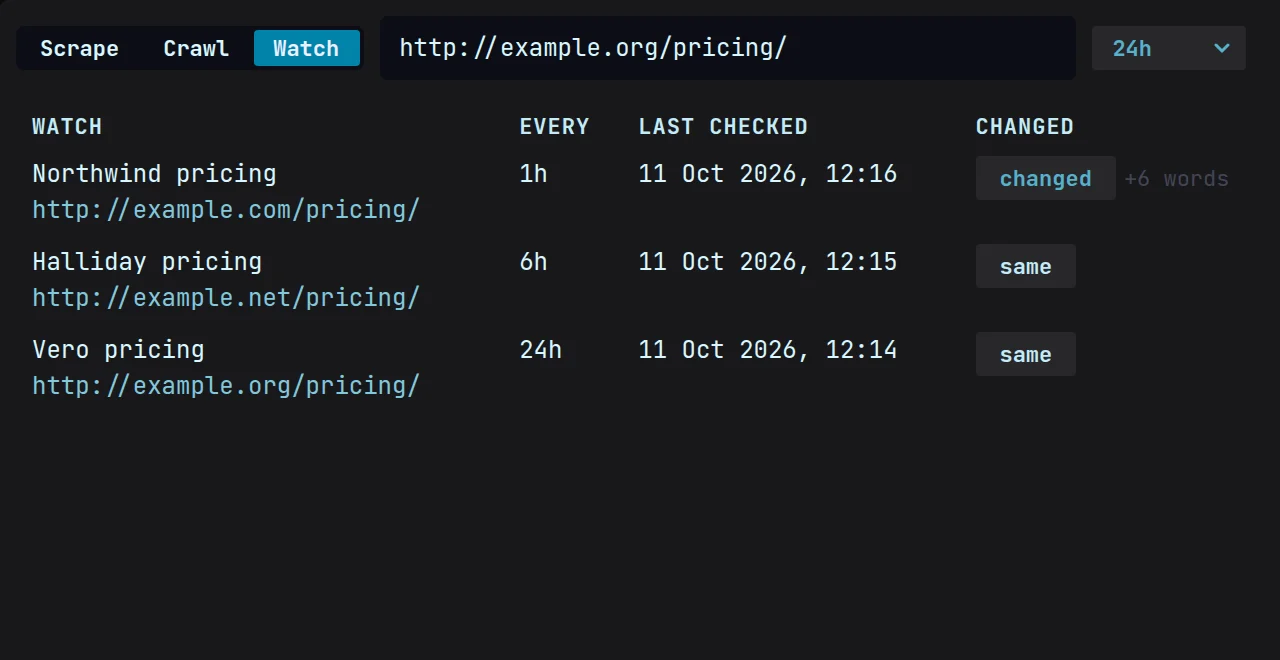Image resolution: width=1280 pixels, height=660 pixels.
Task: Click the 'same' badge for Halliday pricing
Action: coord(1026,266)
